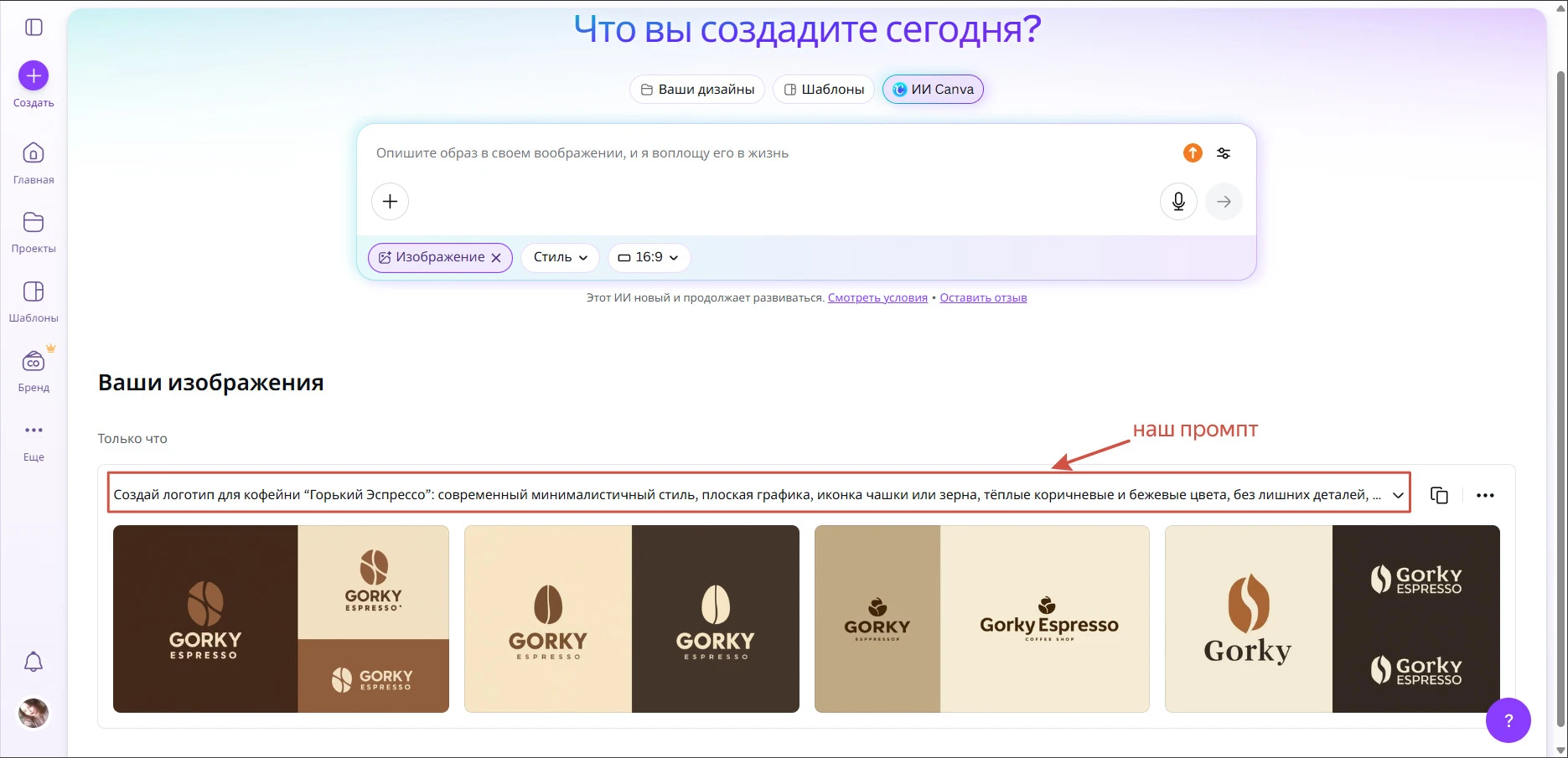Open the purple help question button
Screen dimensions: 1568x758
(1508, 720)
